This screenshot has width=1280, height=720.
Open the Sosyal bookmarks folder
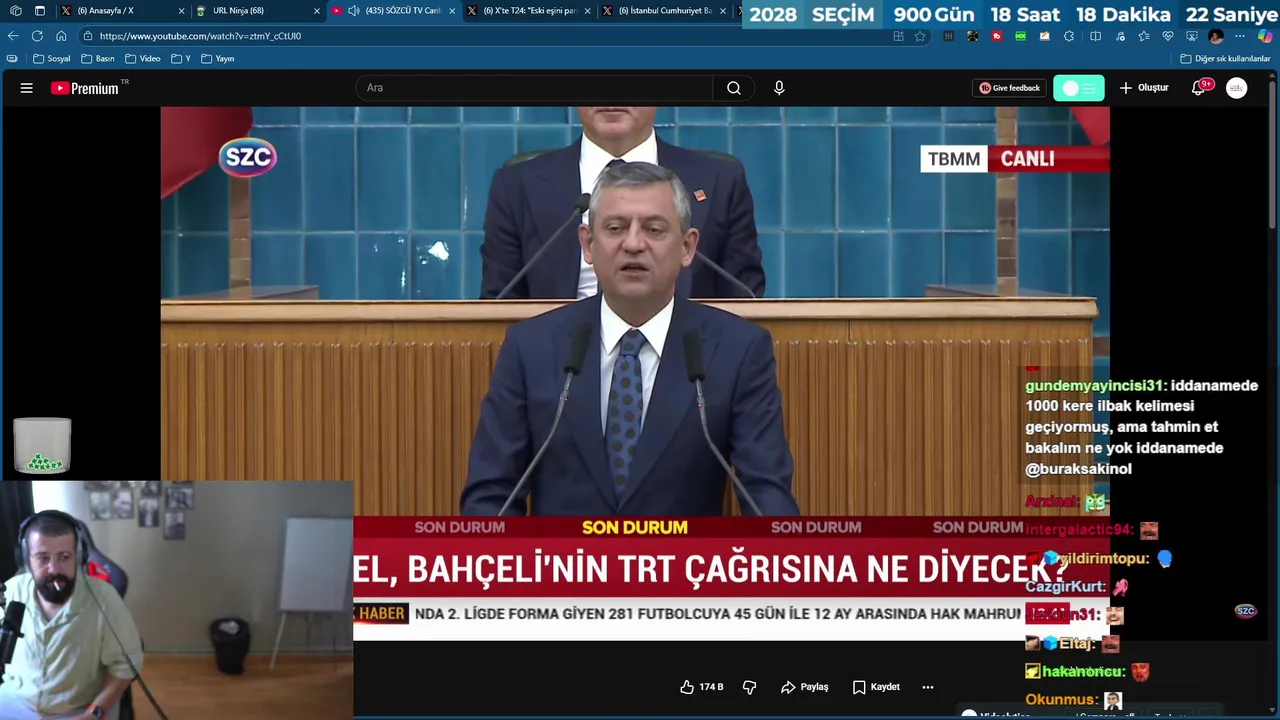tap(52, 59)
